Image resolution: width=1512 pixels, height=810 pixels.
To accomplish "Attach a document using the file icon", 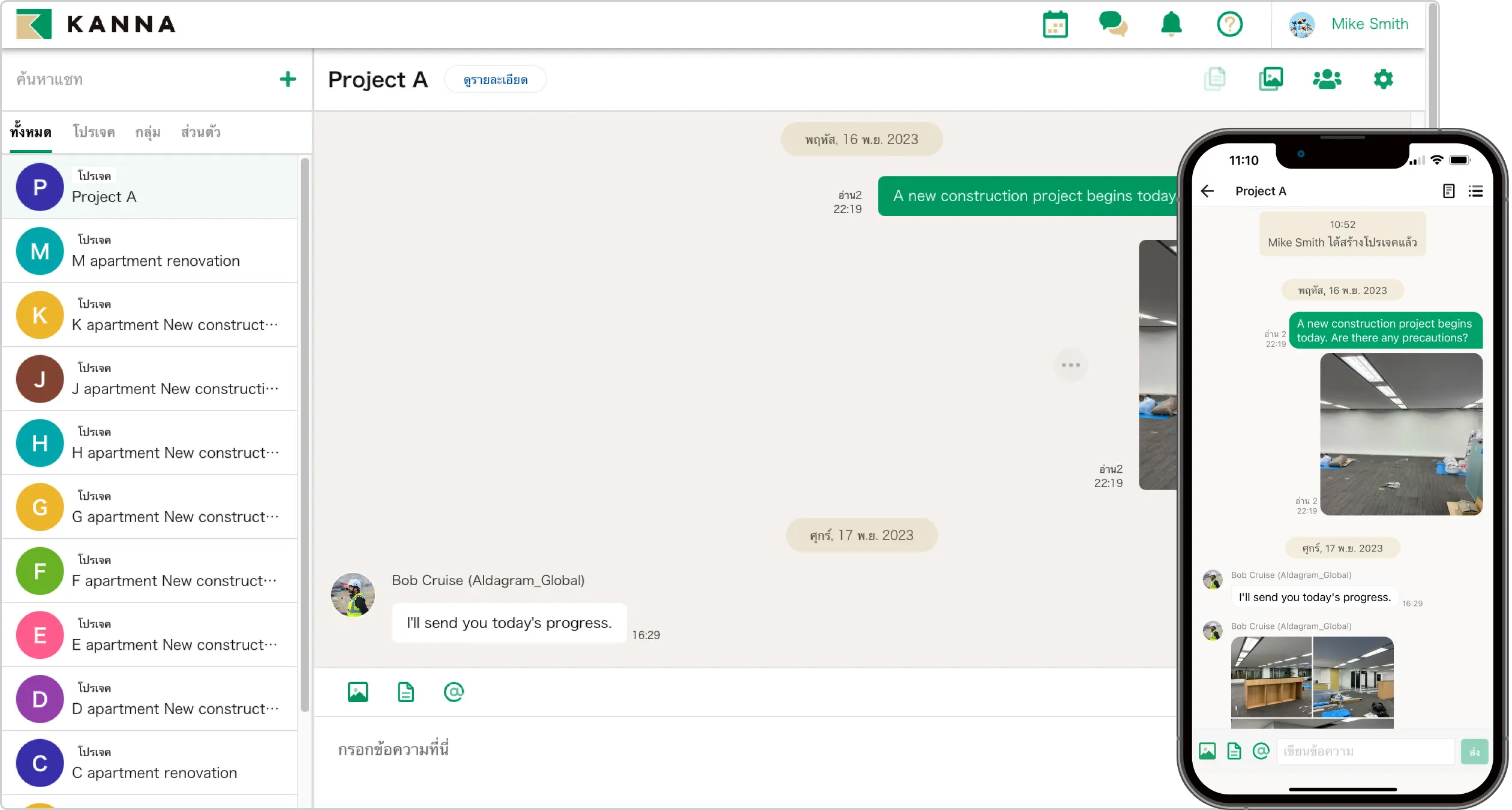I will (406, 691).
